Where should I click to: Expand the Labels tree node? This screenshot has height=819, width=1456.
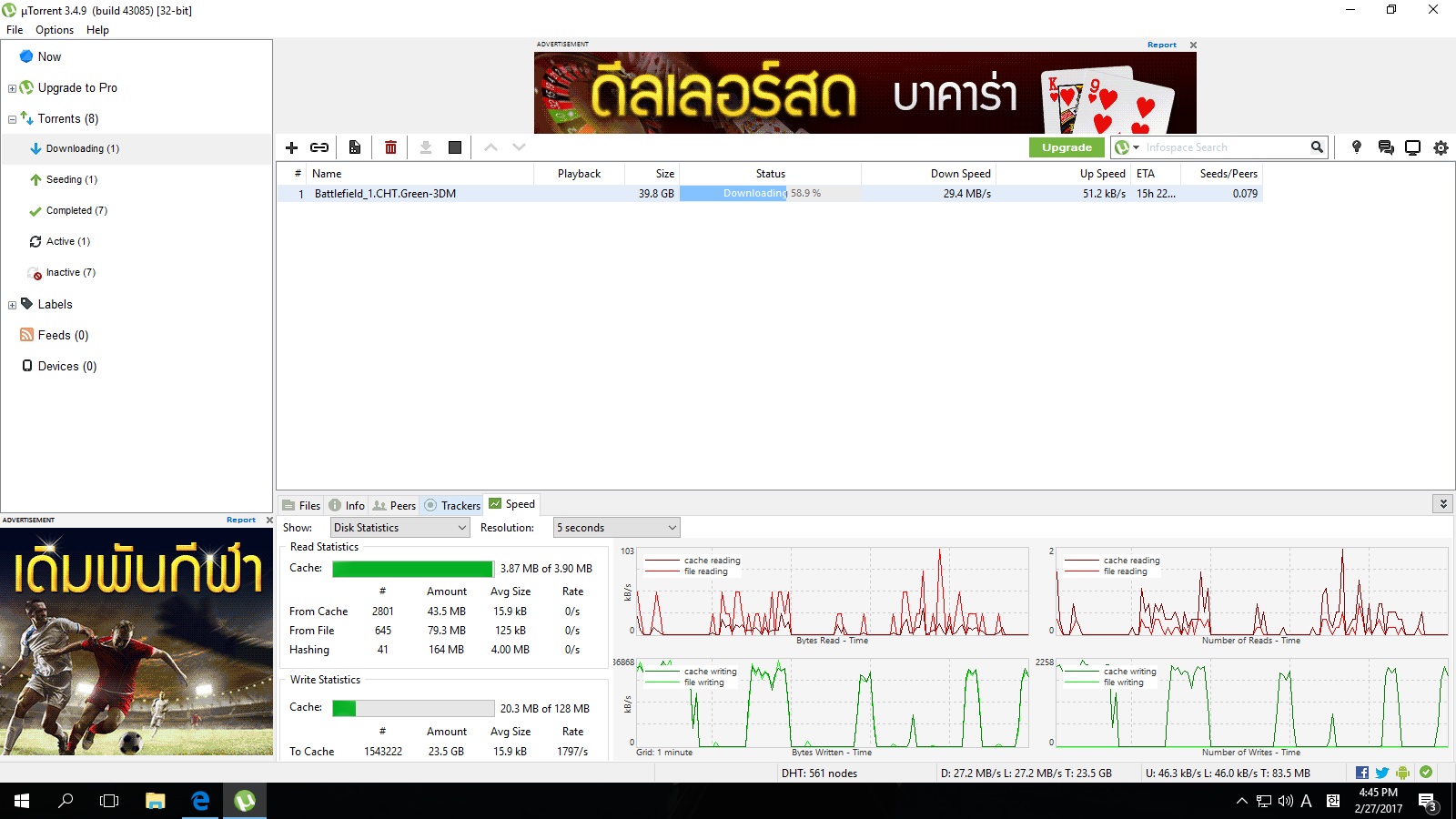[x=12, y=305]
